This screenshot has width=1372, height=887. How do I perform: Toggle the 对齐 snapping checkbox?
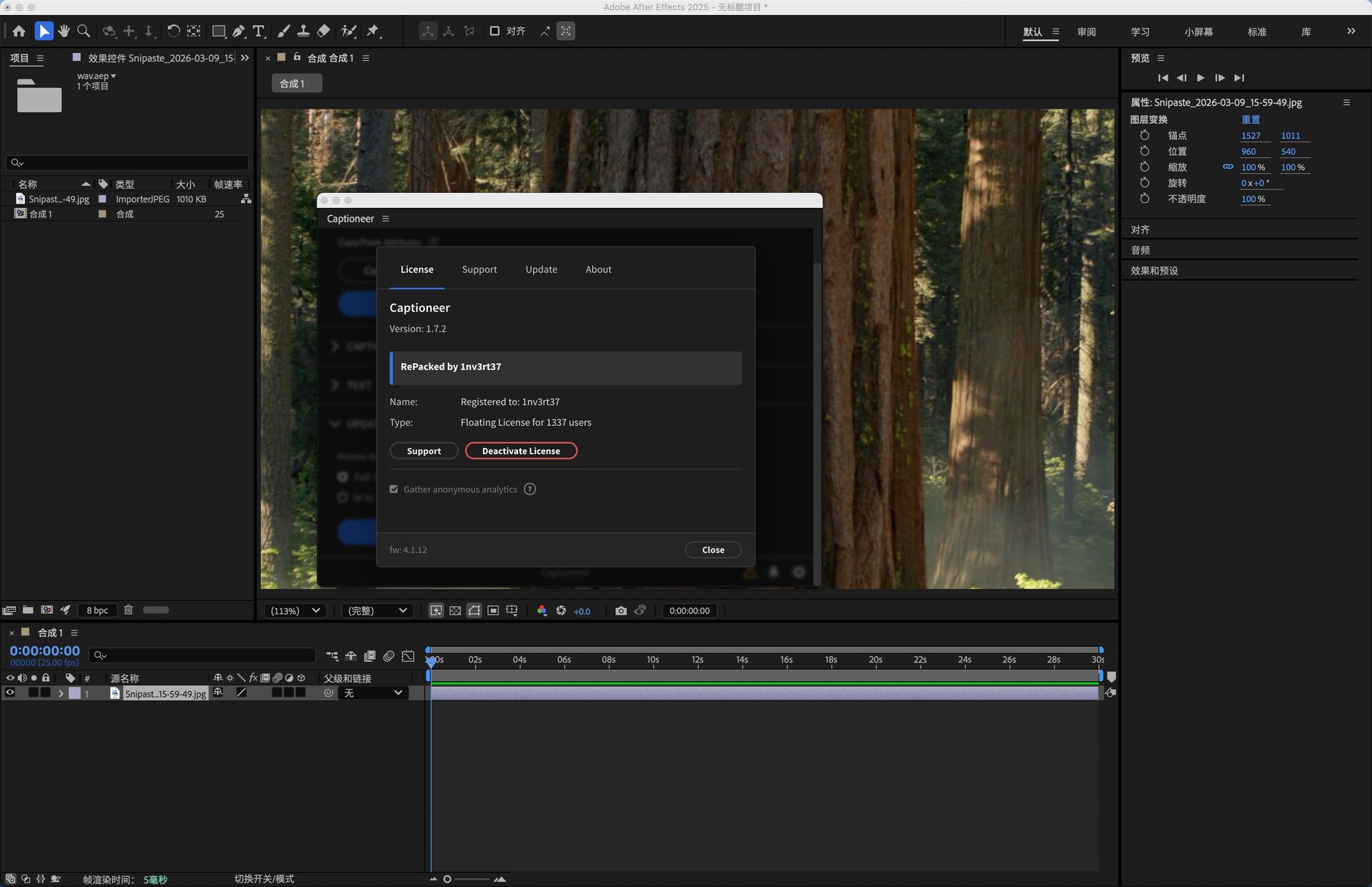(x=494, y=31)
